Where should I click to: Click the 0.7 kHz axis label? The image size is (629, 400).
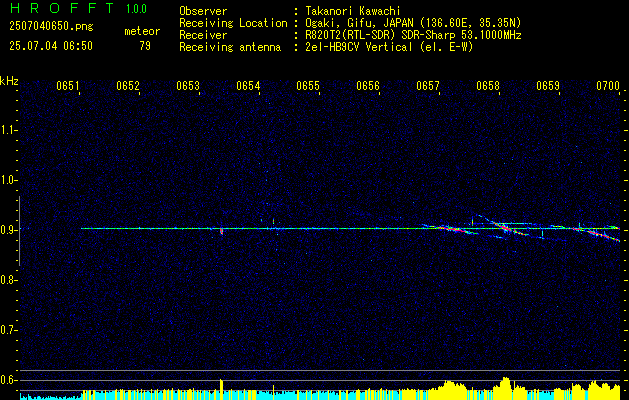pyautogui.click(x=8, y=330)
